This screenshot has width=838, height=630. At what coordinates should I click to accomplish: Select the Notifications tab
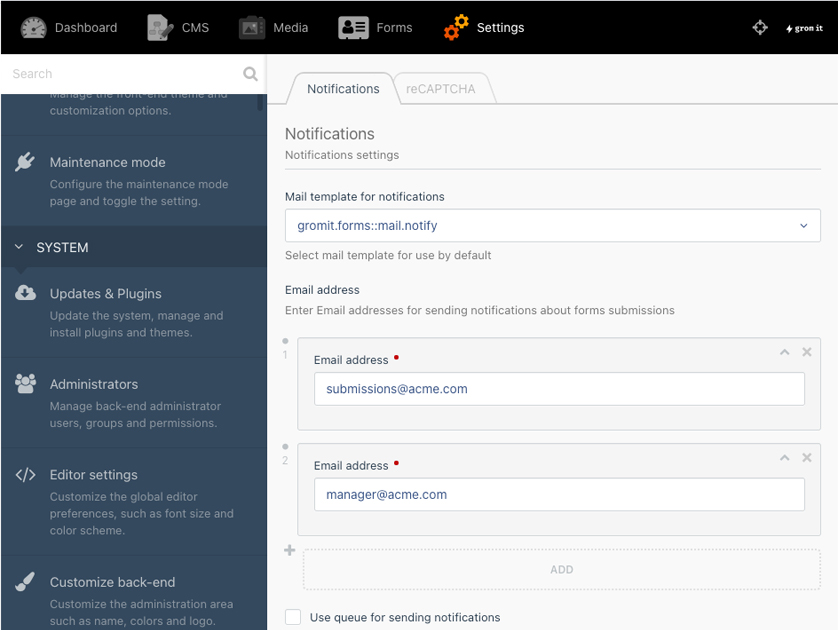click(343, 89)
